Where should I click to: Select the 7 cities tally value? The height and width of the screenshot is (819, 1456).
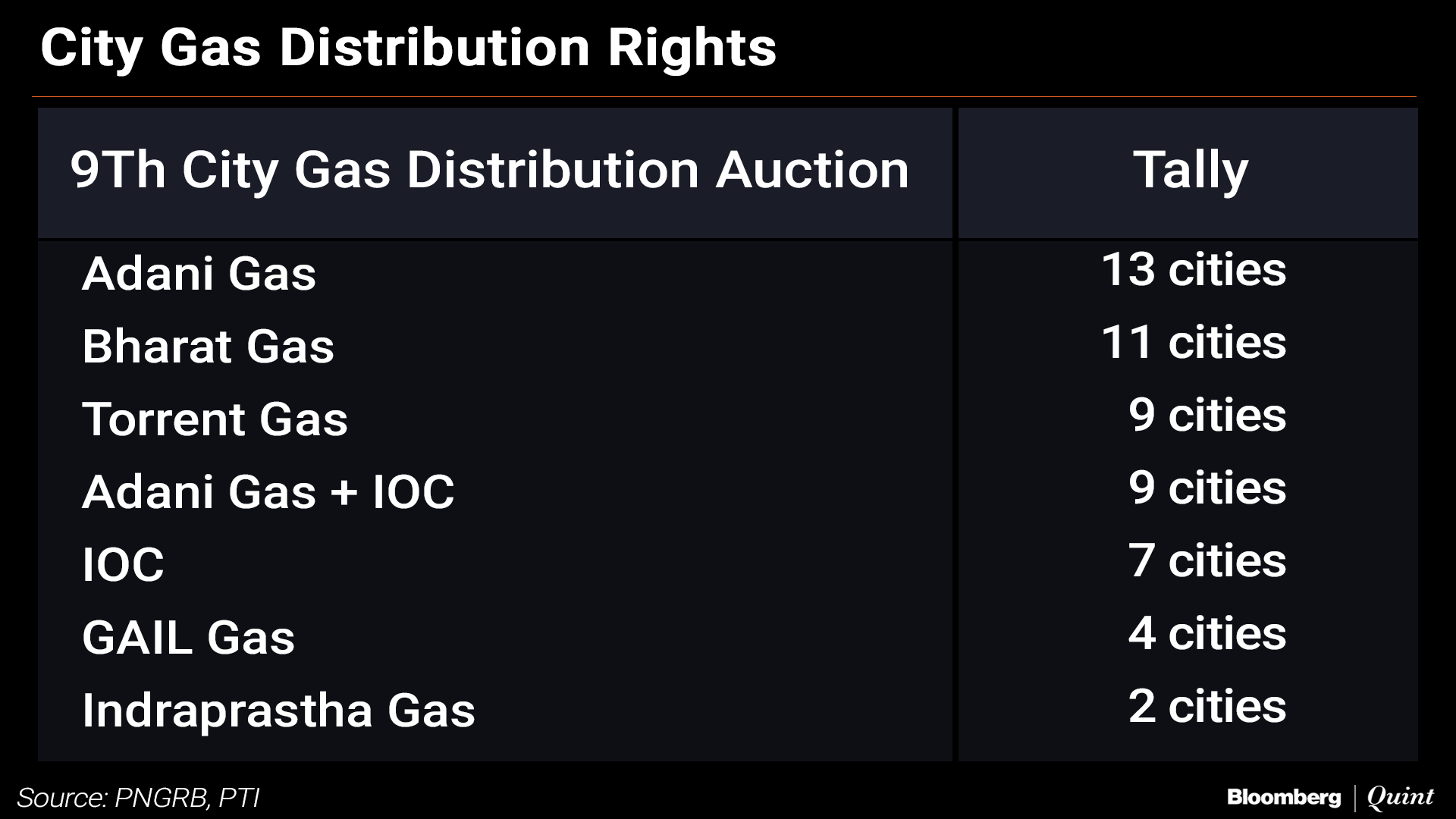pyautogui.click(x=1207, y=561)
